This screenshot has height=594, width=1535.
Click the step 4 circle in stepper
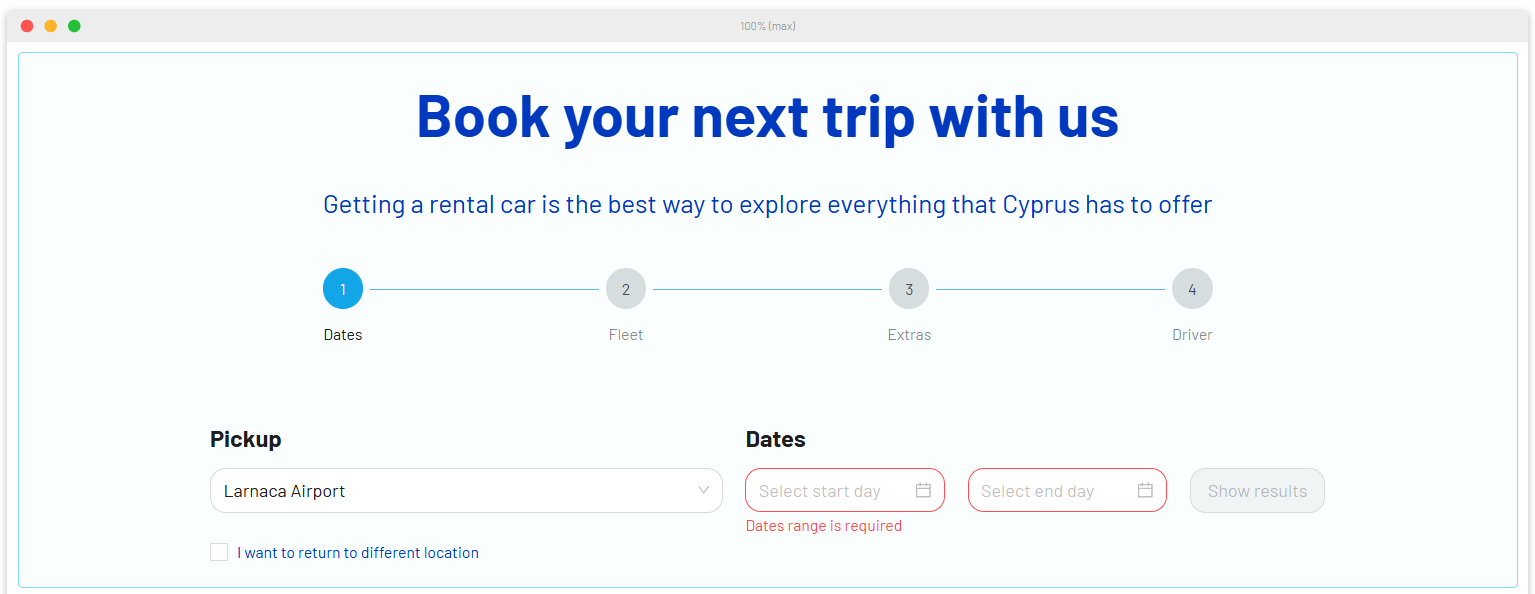point(1192,289)
